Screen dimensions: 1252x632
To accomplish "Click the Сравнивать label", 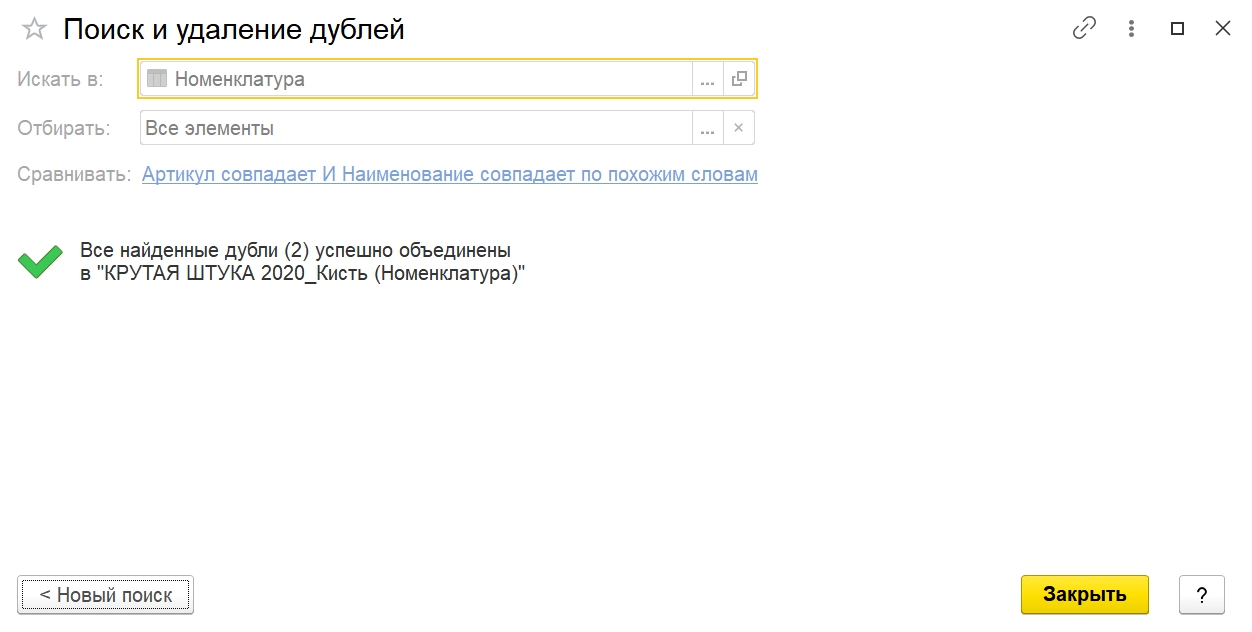I will [74, 175].
